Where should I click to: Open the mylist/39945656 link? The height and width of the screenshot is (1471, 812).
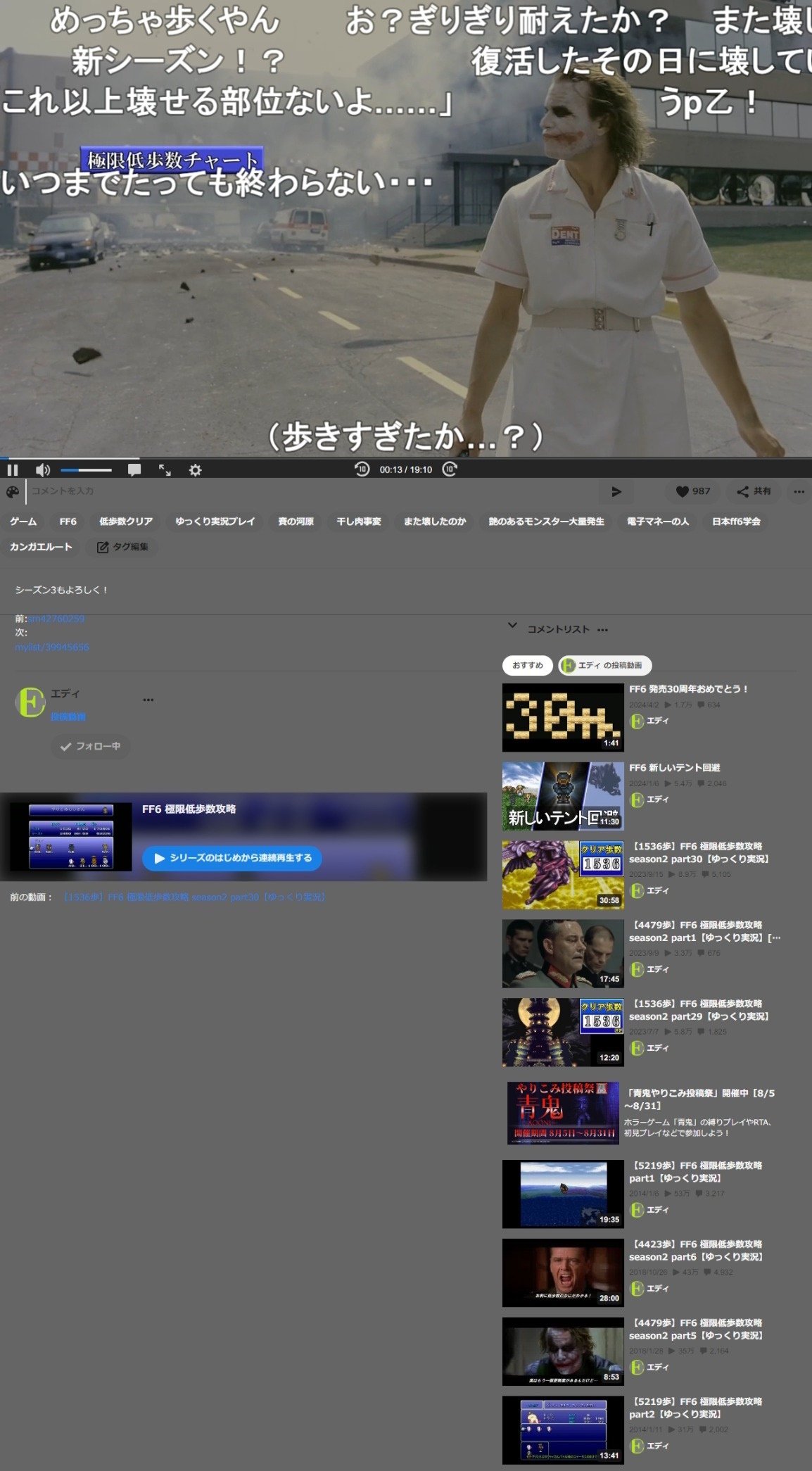point(52,647)
